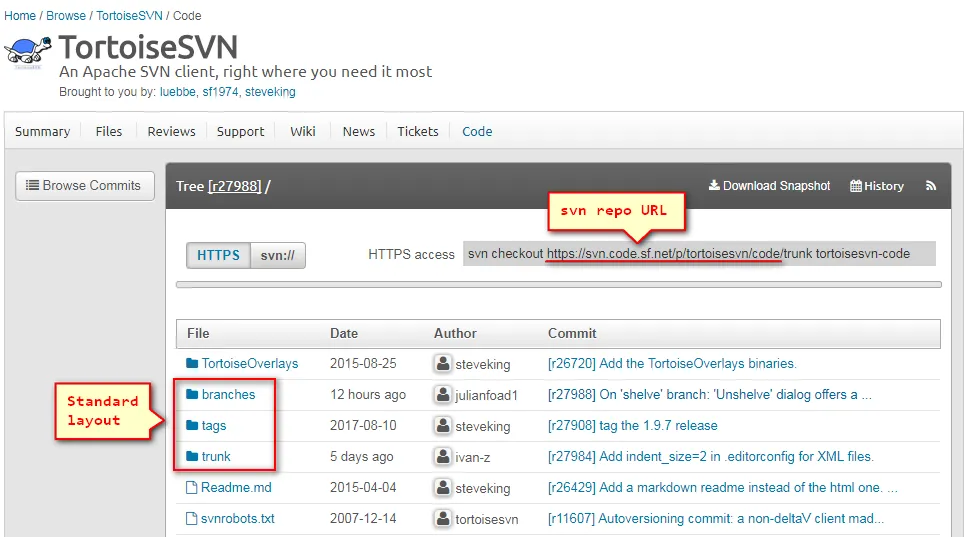
Task: Click julianfoad1 user avatar icon
Action: [x=443, y=395]
